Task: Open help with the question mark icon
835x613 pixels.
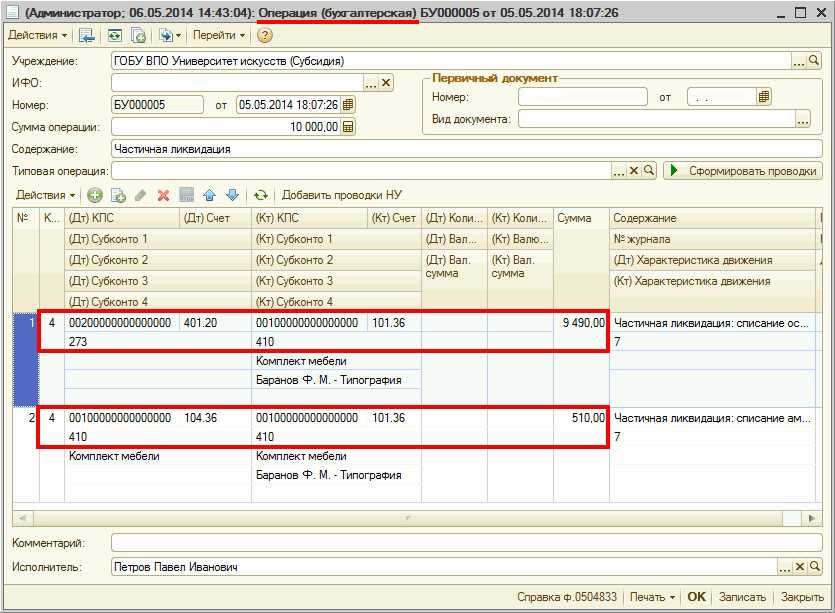Action: point(265,36)
